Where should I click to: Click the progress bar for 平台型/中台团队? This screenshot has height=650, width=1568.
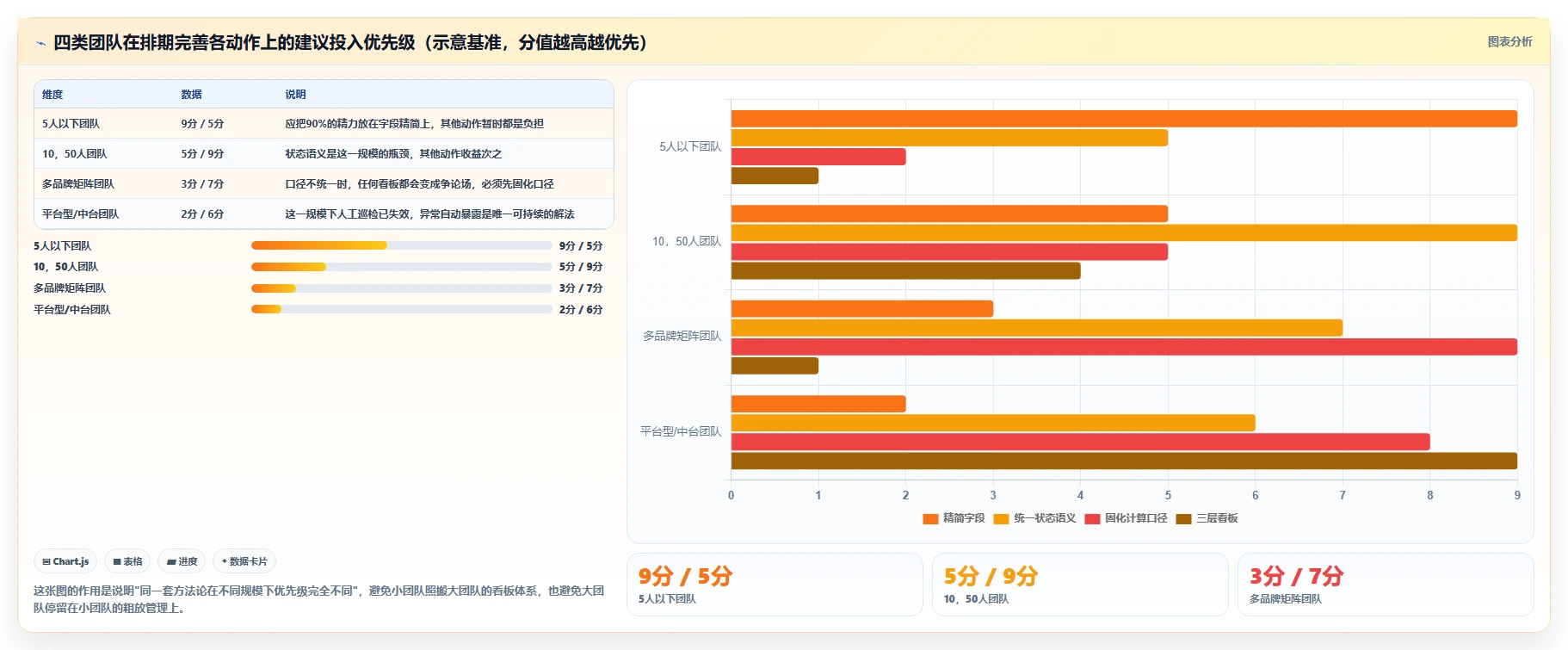(x=401, y=309)
